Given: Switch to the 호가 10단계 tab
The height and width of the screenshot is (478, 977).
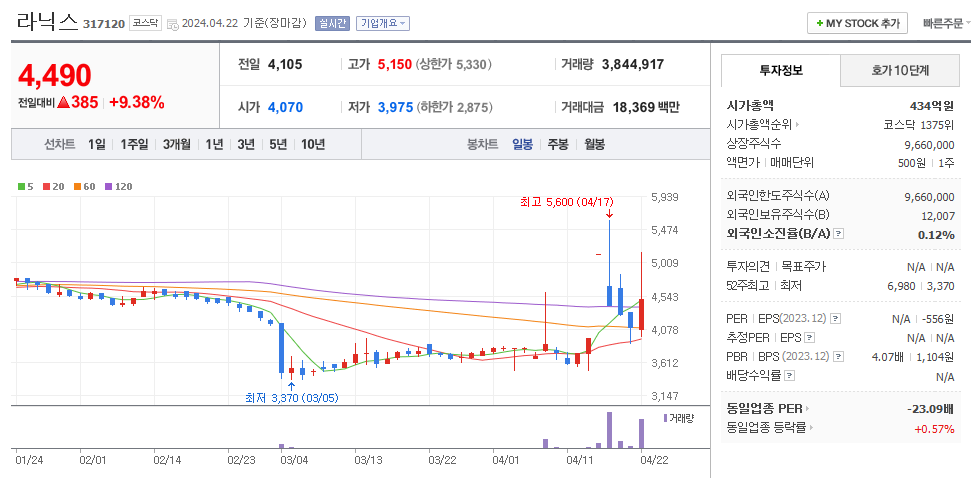Looking at the screenshot, I should [900, 70].
